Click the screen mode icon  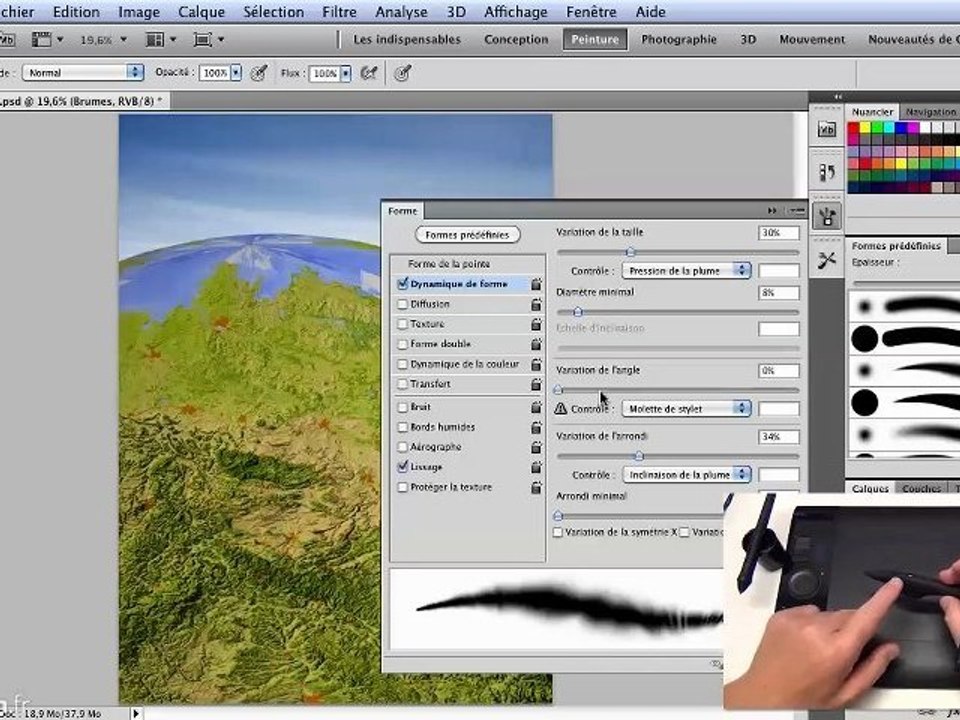202,40
